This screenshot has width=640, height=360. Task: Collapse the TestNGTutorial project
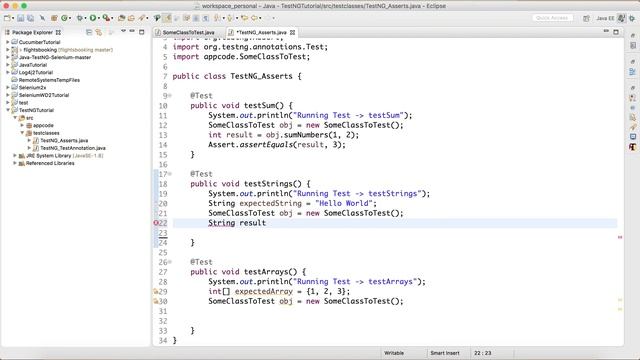tap(7, 110)
